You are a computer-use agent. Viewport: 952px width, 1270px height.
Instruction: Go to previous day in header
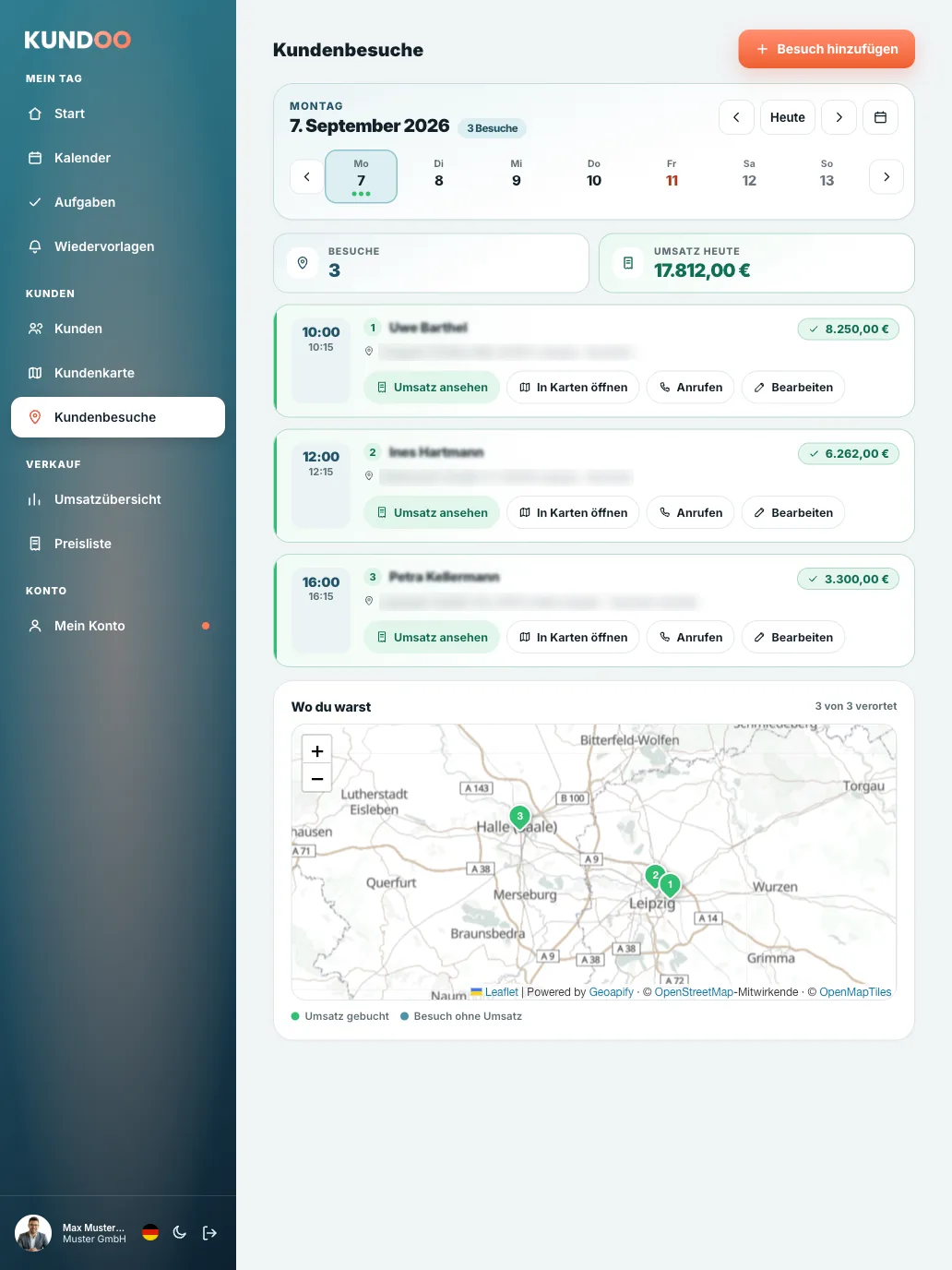coord(736,117)
